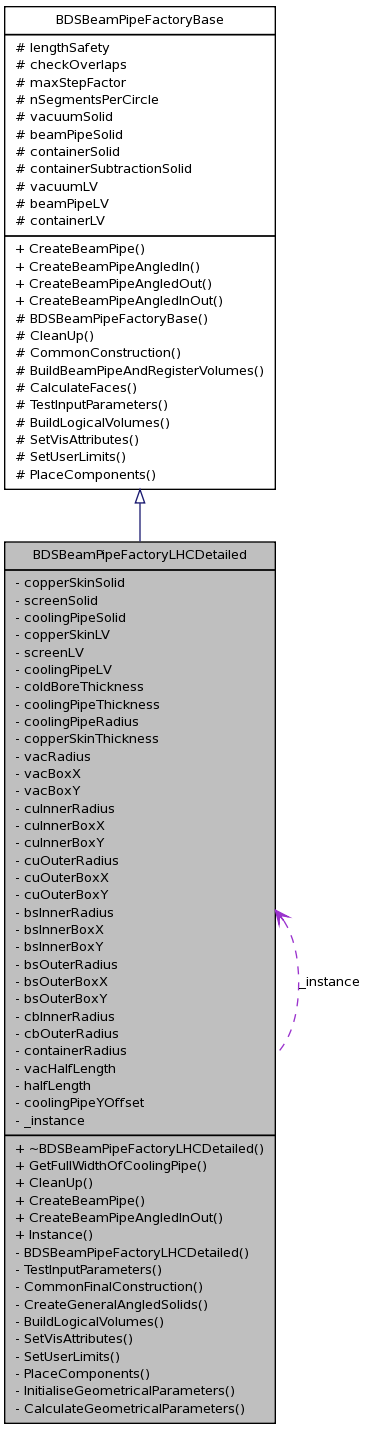Click the CalculateGeometricalParameters() method
The image size is (365, 1429).
(x=130, y=1408)
